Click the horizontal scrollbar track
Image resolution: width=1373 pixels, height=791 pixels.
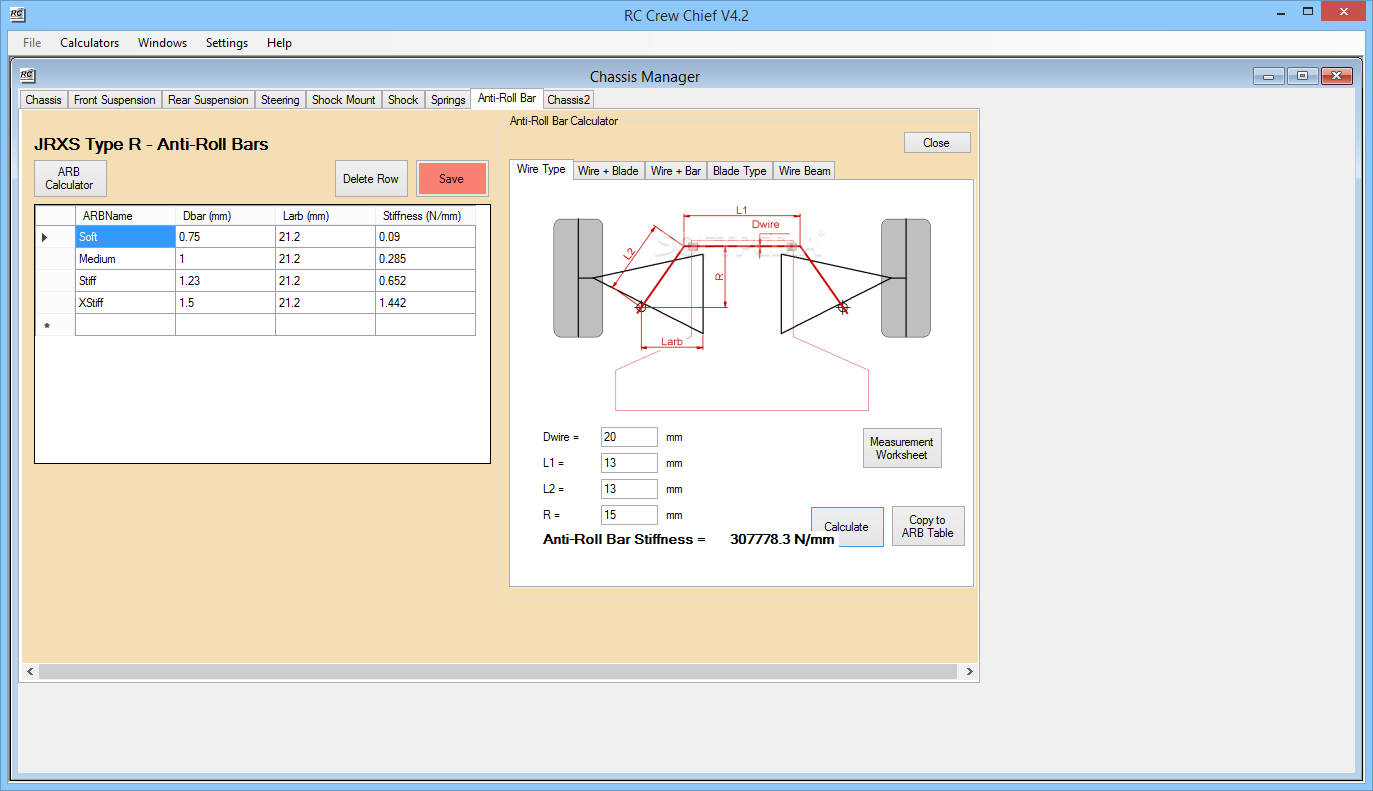[x=500, y=672]
